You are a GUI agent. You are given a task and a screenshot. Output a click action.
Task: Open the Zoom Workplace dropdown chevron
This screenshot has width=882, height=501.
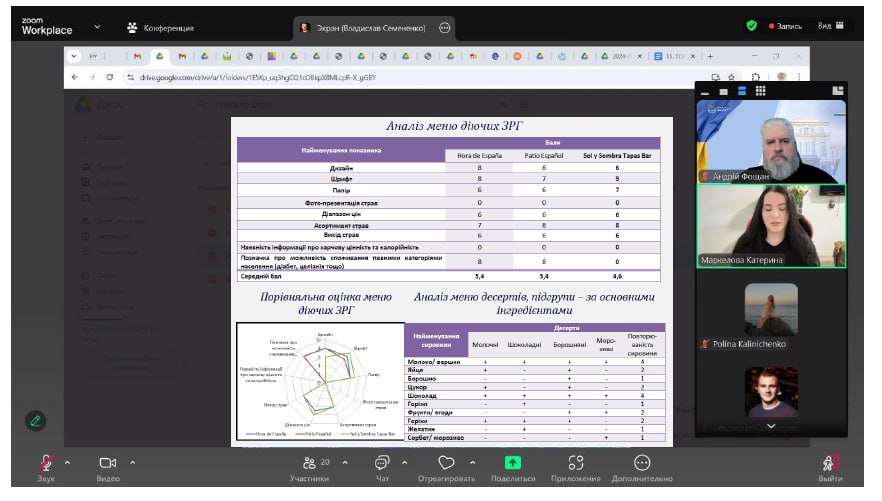97,26
